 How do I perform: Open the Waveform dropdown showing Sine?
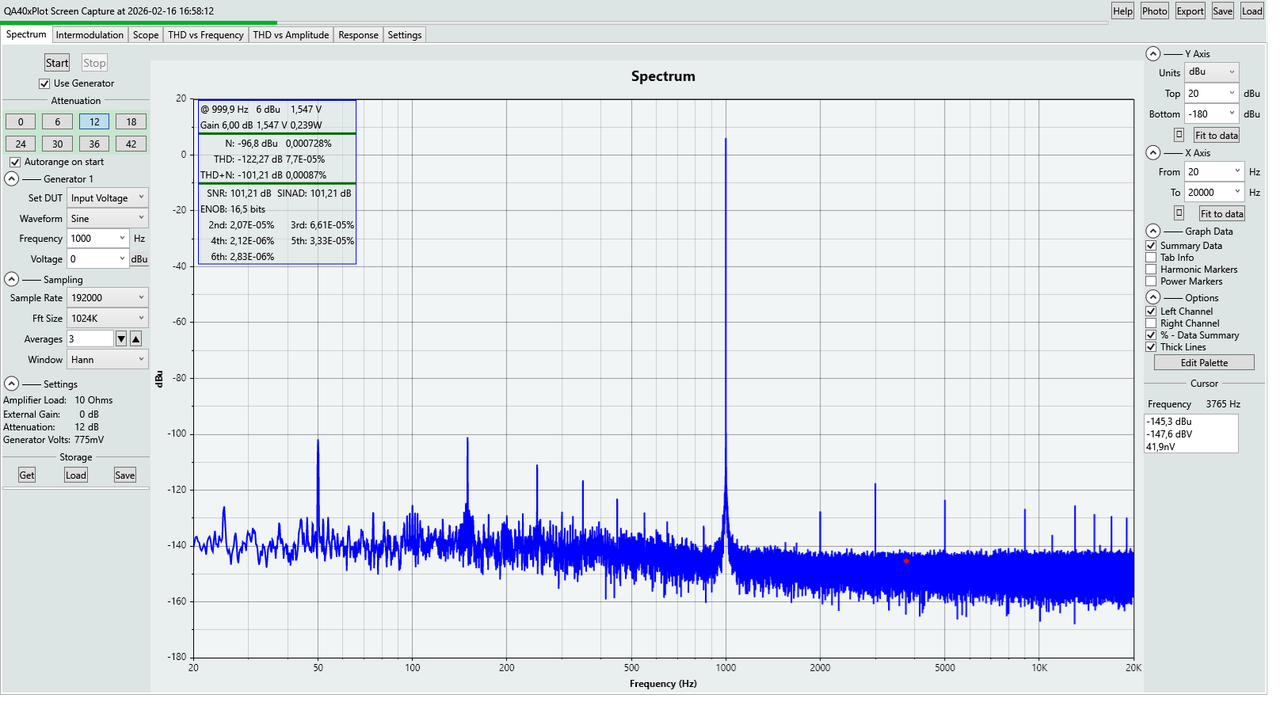pos(107,218)
